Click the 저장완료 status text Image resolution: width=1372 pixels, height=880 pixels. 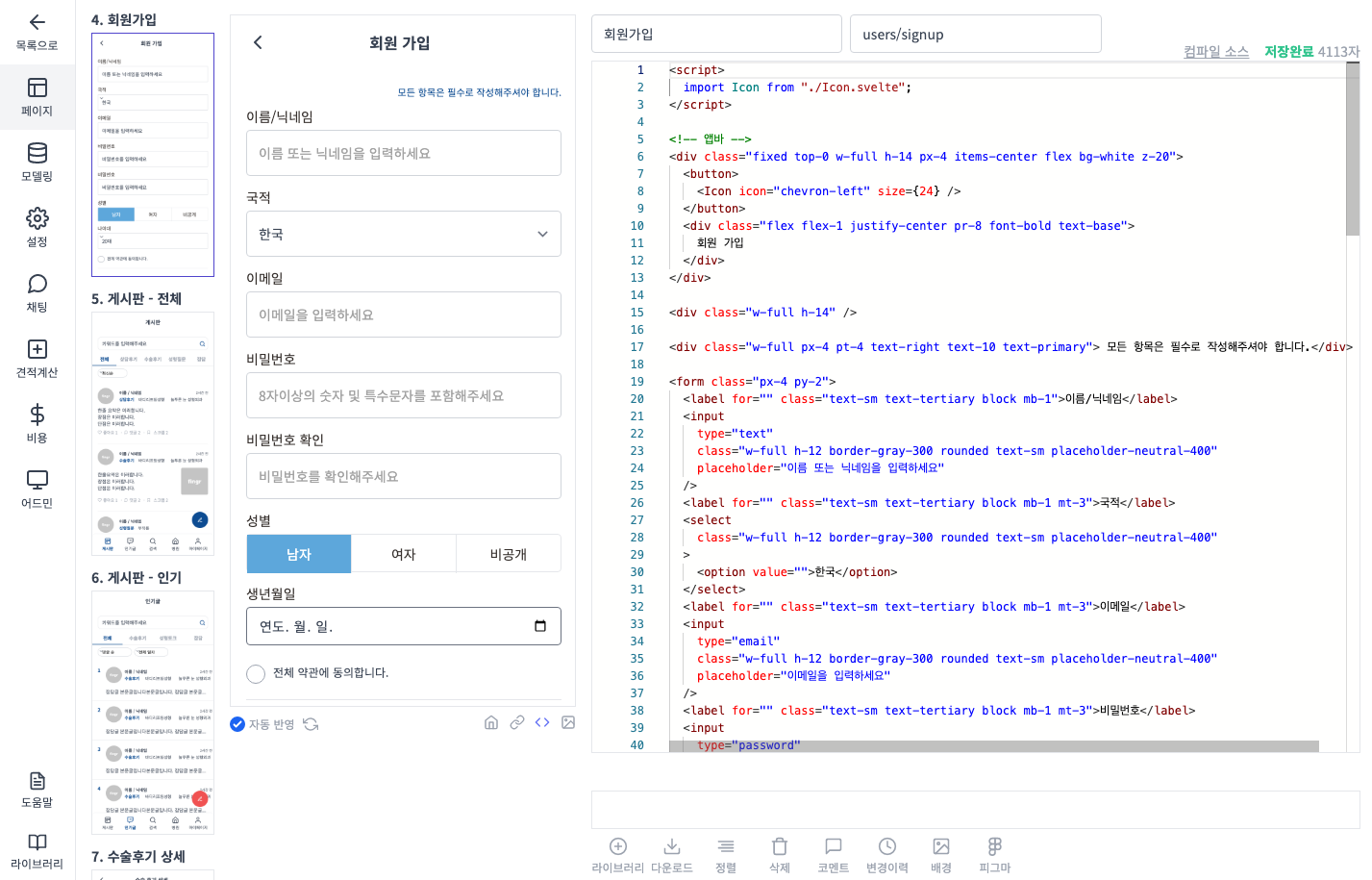1288,52
